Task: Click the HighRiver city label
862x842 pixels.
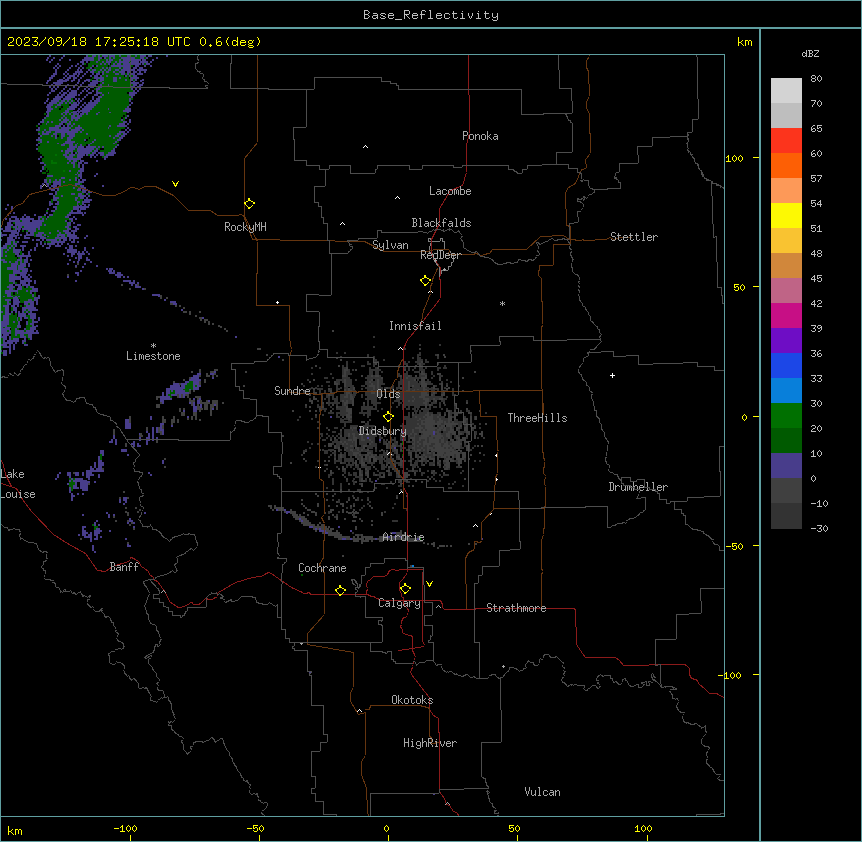Action: [430, 743]
